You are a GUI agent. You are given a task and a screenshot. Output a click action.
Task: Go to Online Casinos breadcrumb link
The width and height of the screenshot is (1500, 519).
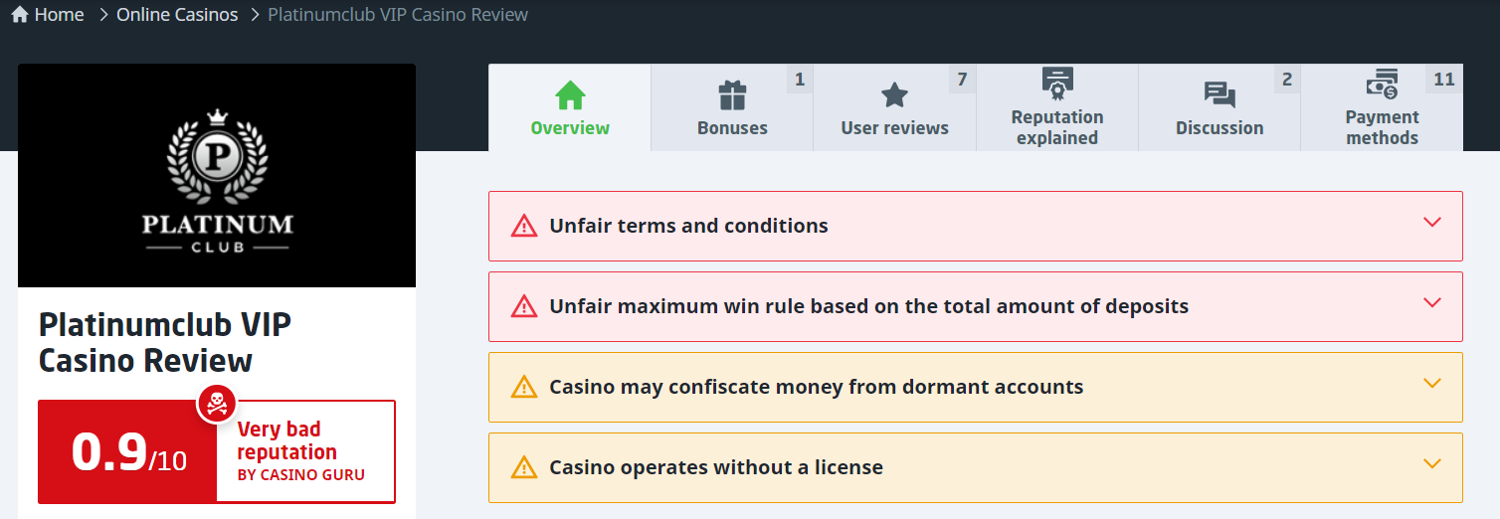pyautogui.click(x=177, y=15)
